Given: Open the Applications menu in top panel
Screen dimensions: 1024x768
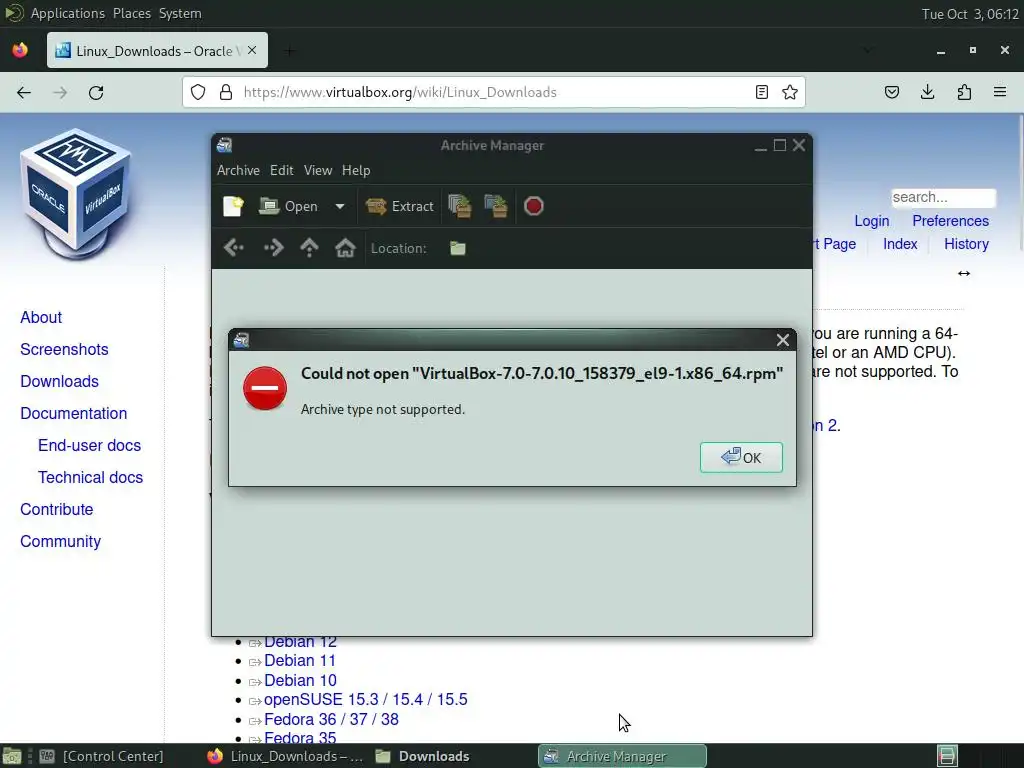Looking at the screenshot, I should click(x=68, y=13).
